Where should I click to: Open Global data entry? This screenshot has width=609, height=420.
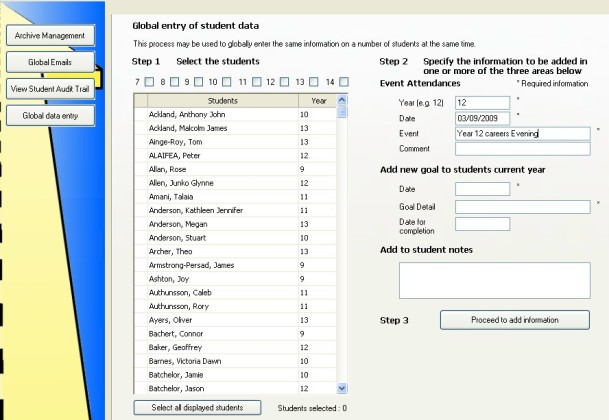50,116
